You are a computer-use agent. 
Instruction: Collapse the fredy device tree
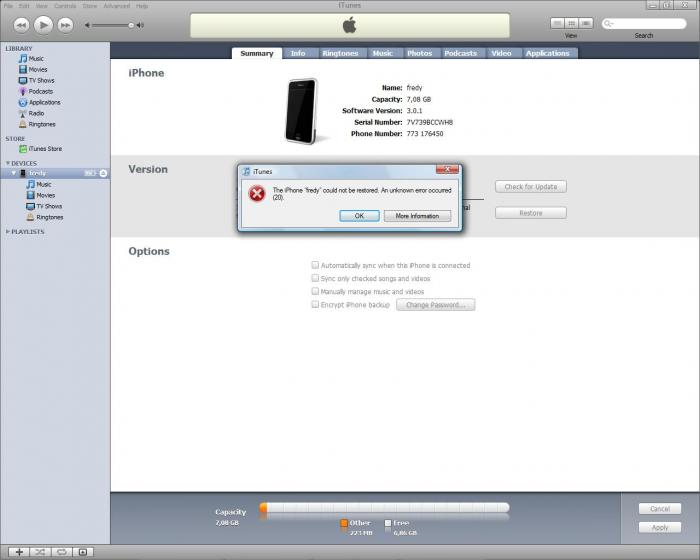[14, 173]
